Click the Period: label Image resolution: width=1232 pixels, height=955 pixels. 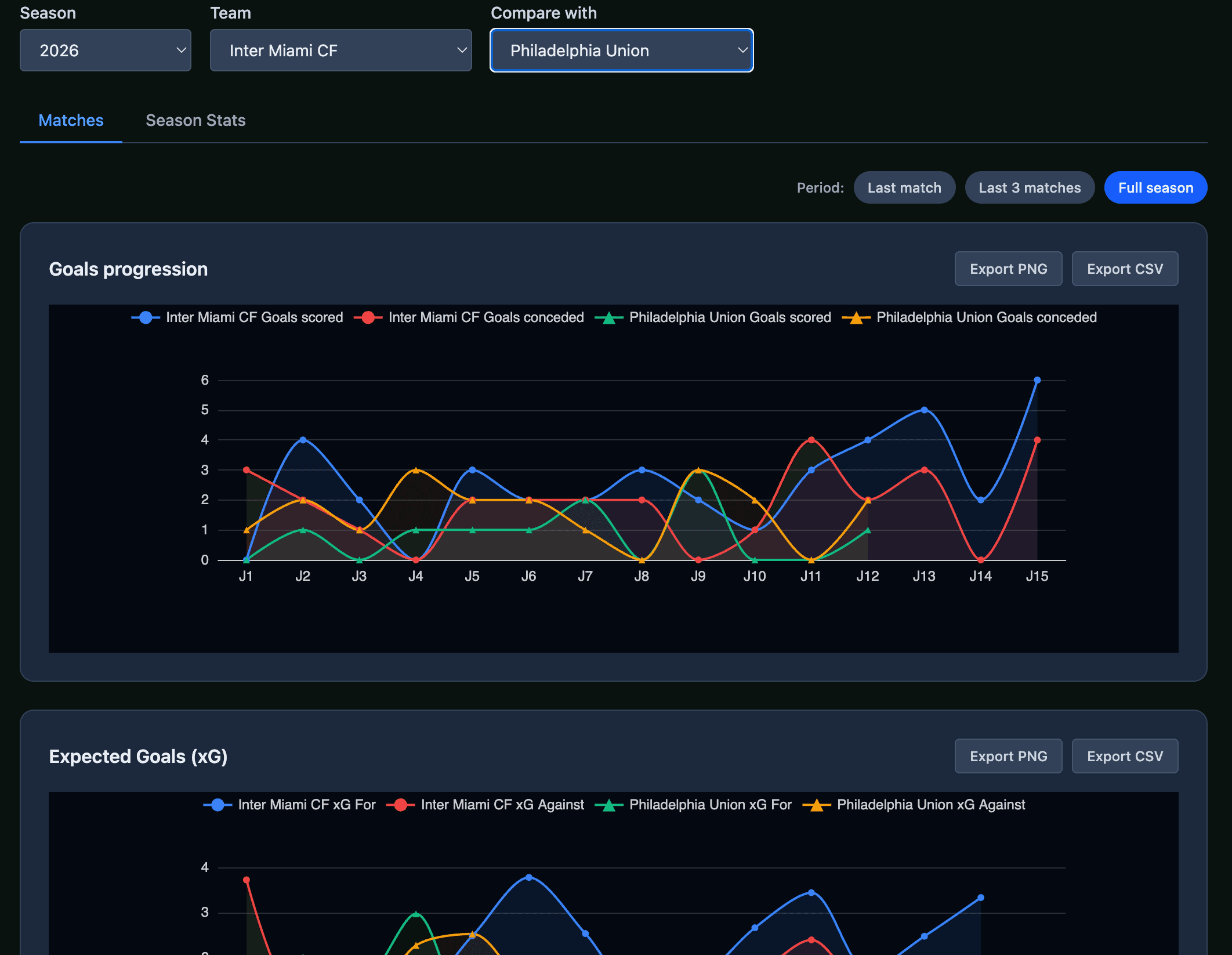820,187
